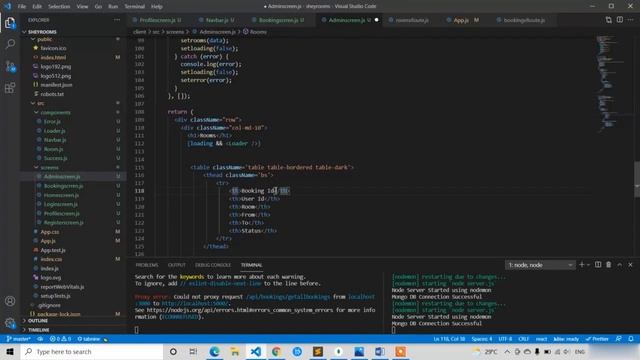
Task: Close the terminal panel
Action: pos(631,265)
